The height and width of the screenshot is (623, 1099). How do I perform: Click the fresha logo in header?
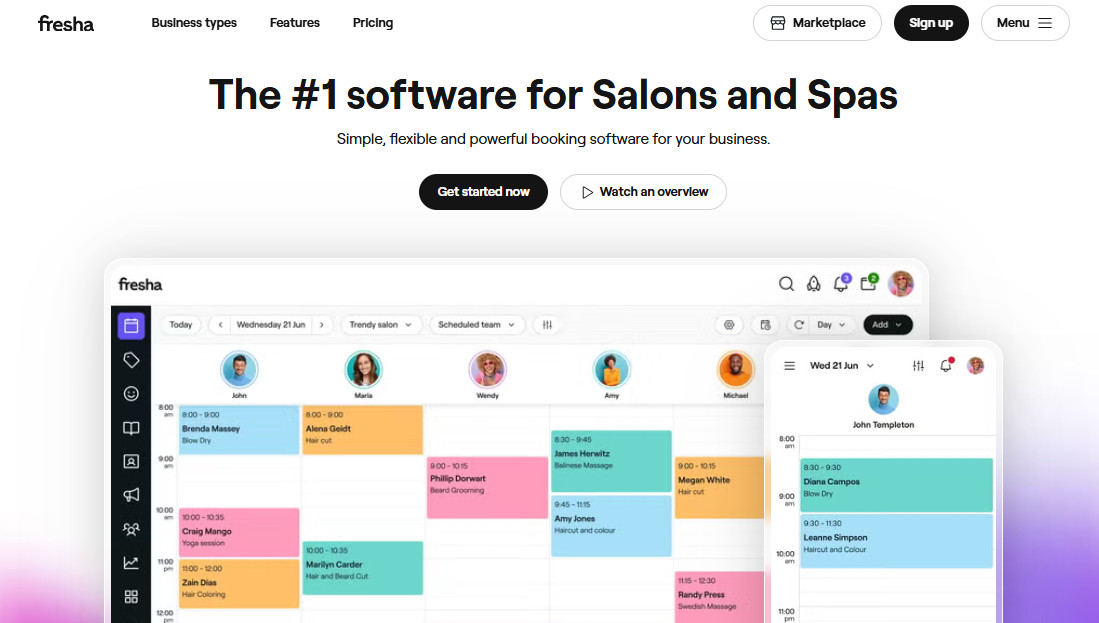pyautogui.click(x=66, y=24)
